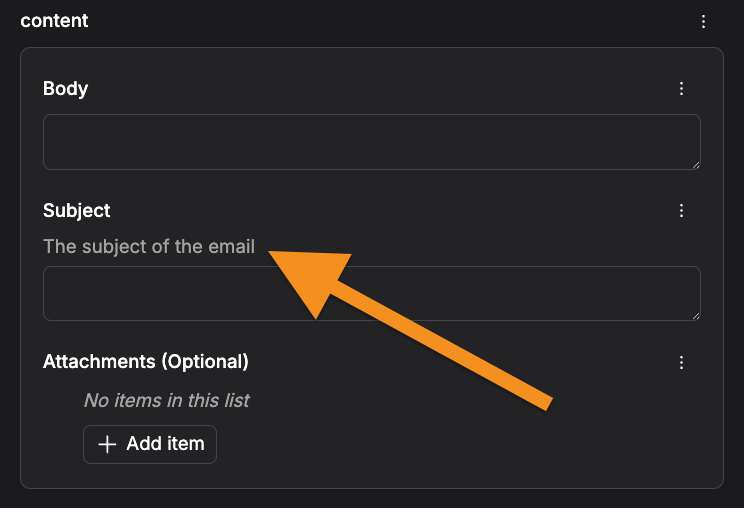Image resolution: width=744 pixels, height=508 pixels.
Task: Focus the Body text area
Action: coord(372,142)
